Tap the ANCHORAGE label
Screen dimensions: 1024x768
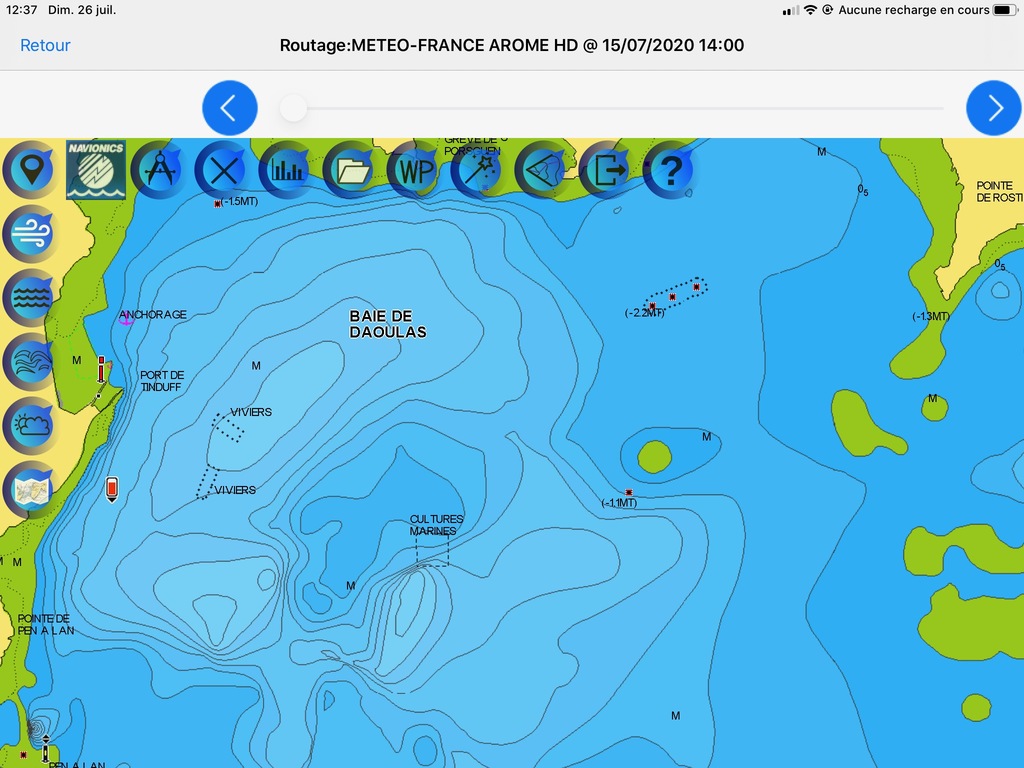click(154, 314)
